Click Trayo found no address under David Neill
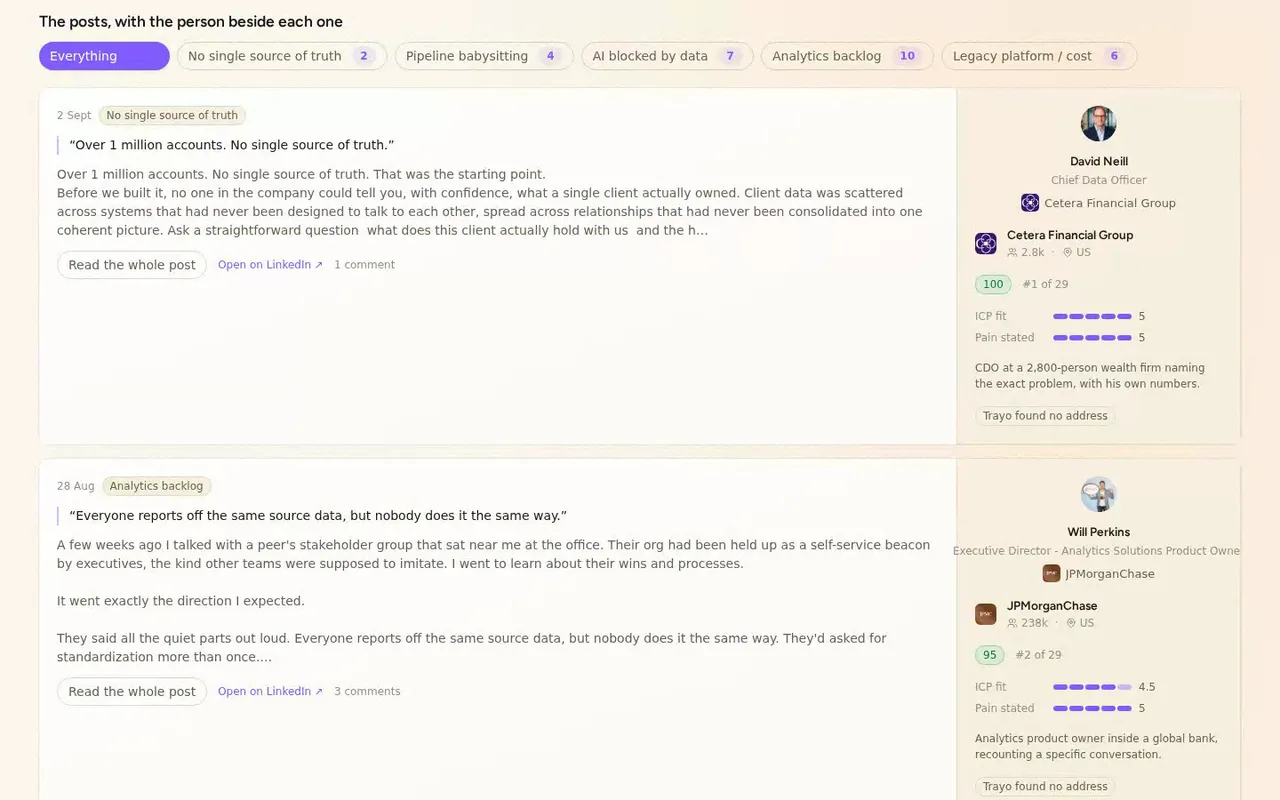This screenshot has width=1280, height=800. [1045, 416]
